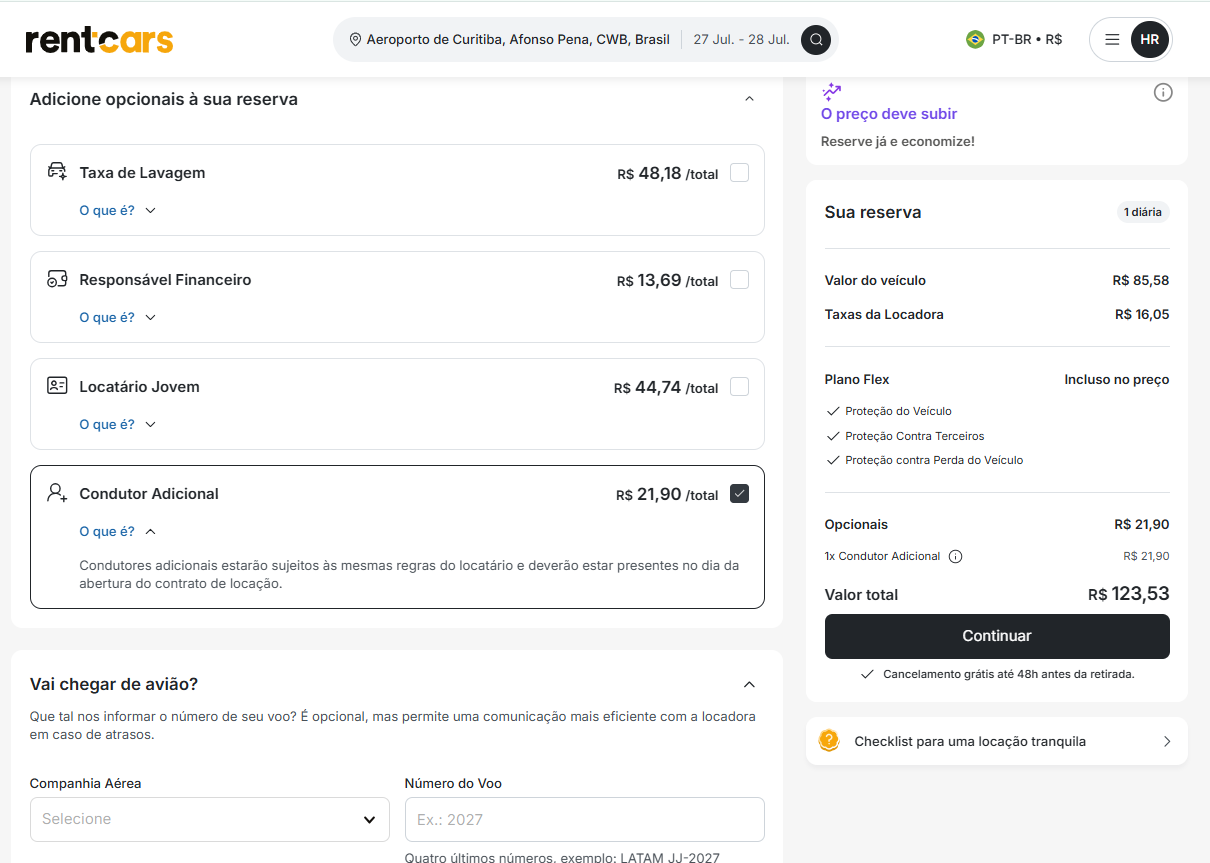This screenshot has width=1210, height=863.
Task: Open the Companhia Aérea dropdown
Action: pyautogui.click(x=210, y=819)
